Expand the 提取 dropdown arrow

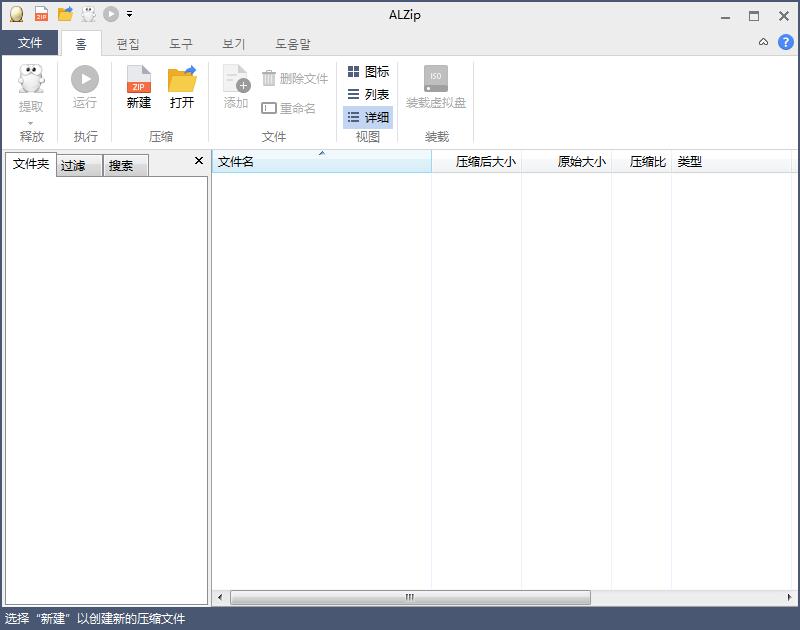(31, 123)
